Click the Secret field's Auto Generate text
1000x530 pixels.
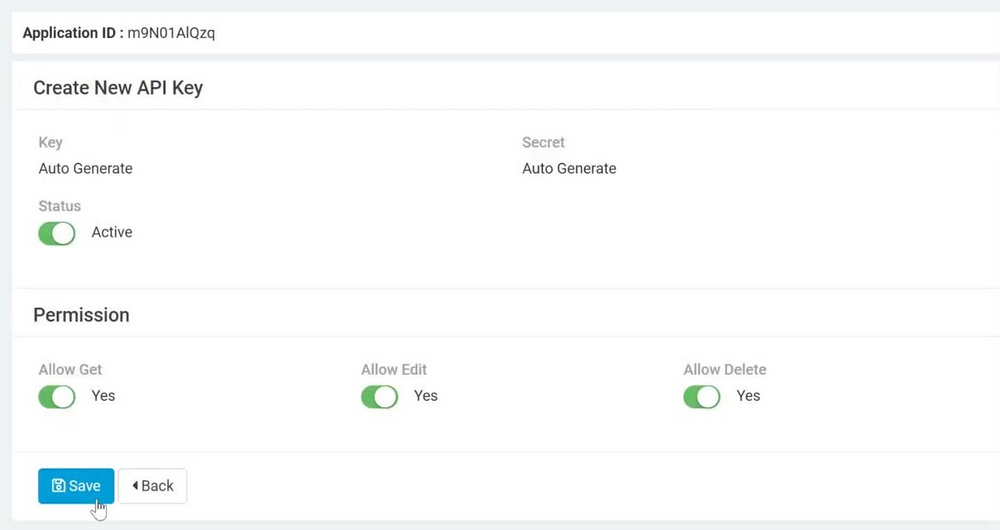pos(570,168)
